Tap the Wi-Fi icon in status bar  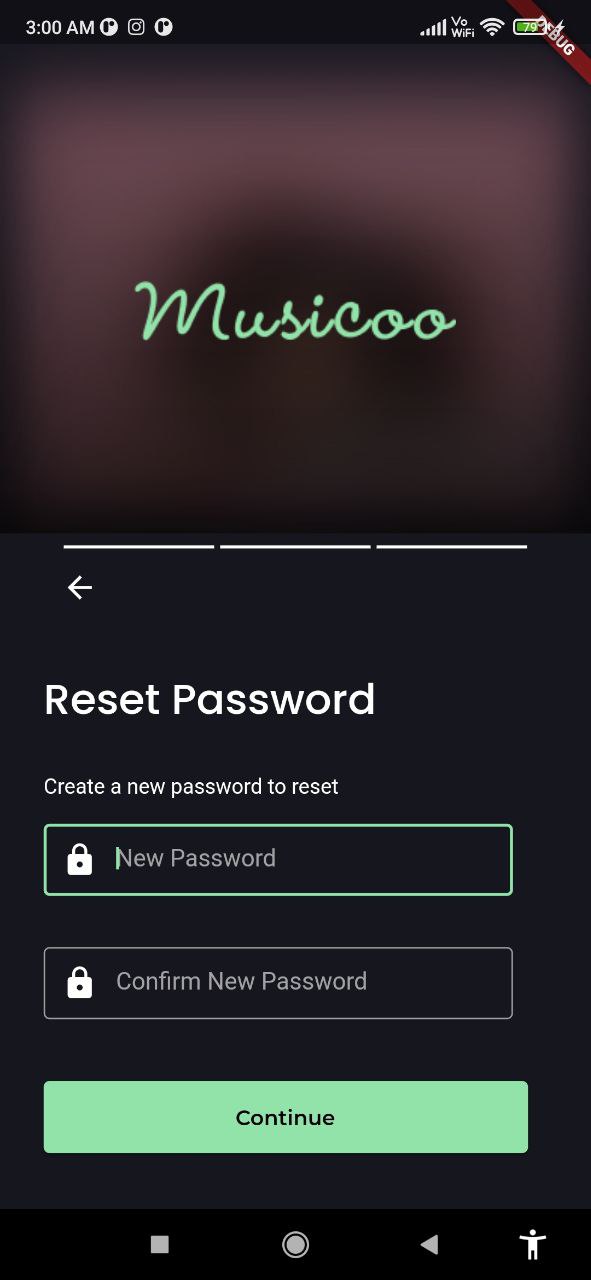pyautogui.click(x=491, y=27)
